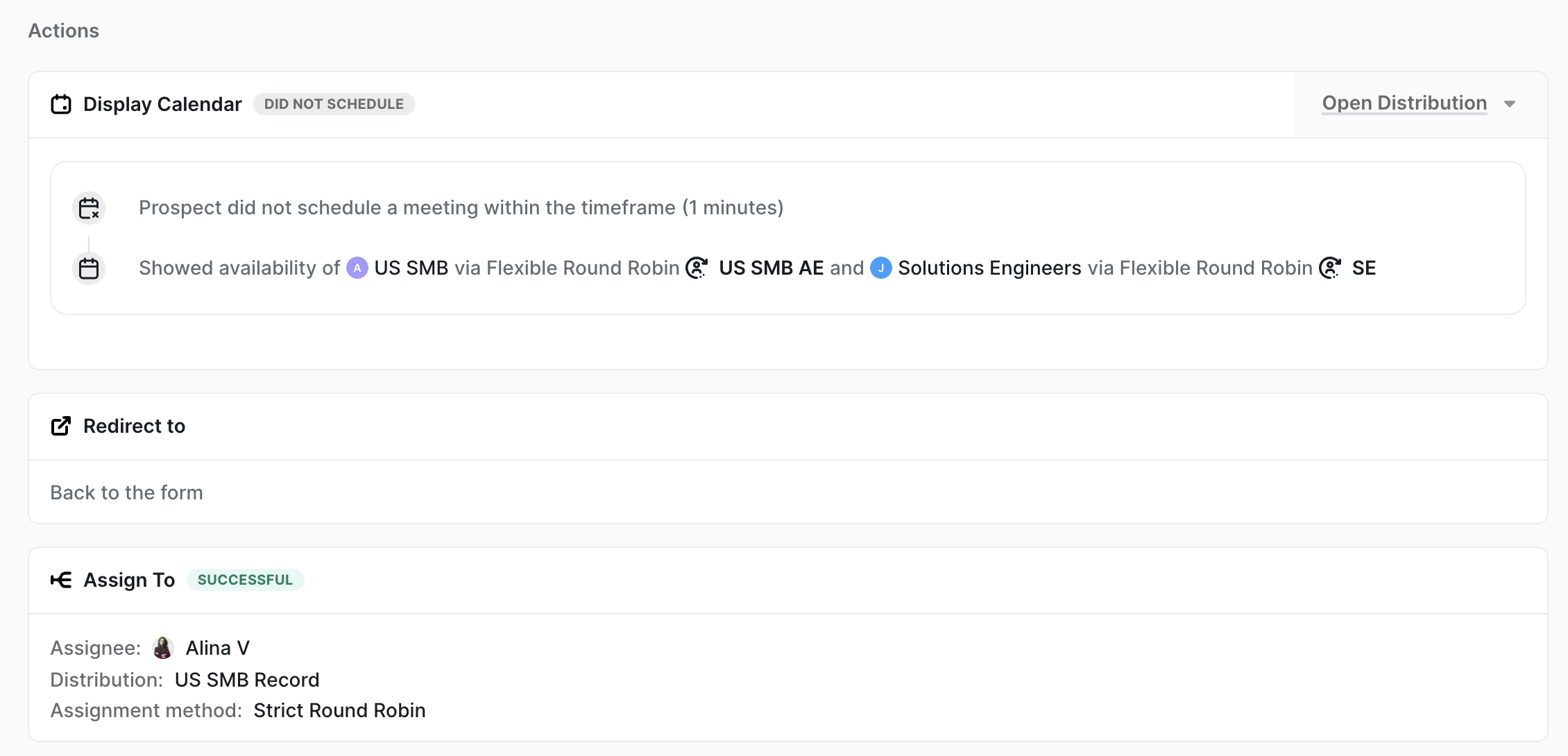Image resolution: width=1568 pixels, height=756 pixels.
Task: Click the showed-availability calendar icon
Action: pyautogui.click(x=89, y=268)
